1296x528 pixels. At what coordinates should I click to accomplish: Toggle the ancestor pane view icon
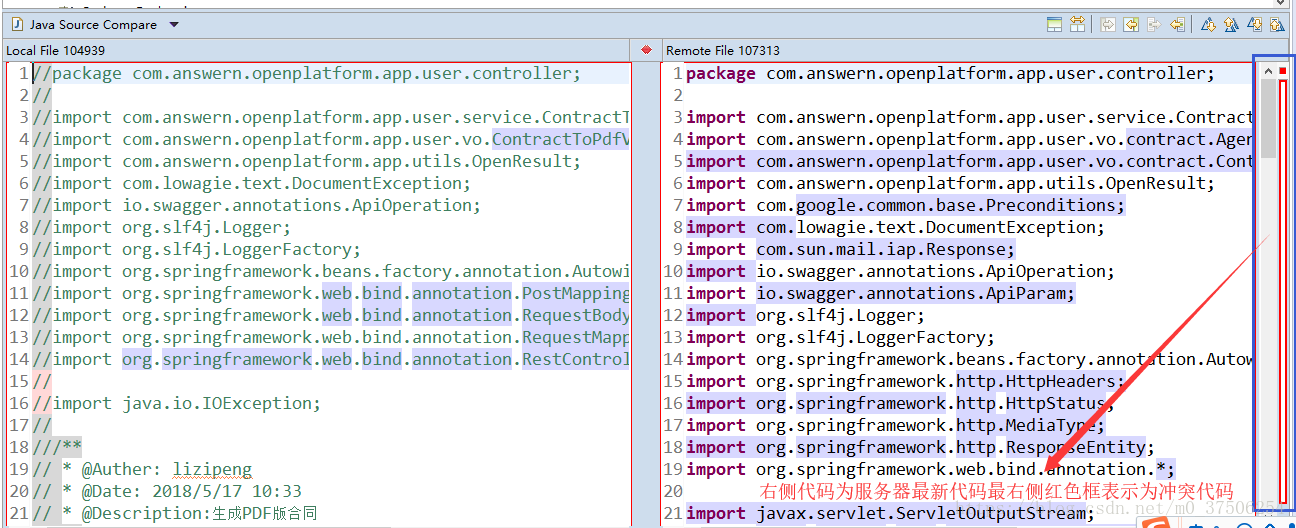pos(1054,25)
